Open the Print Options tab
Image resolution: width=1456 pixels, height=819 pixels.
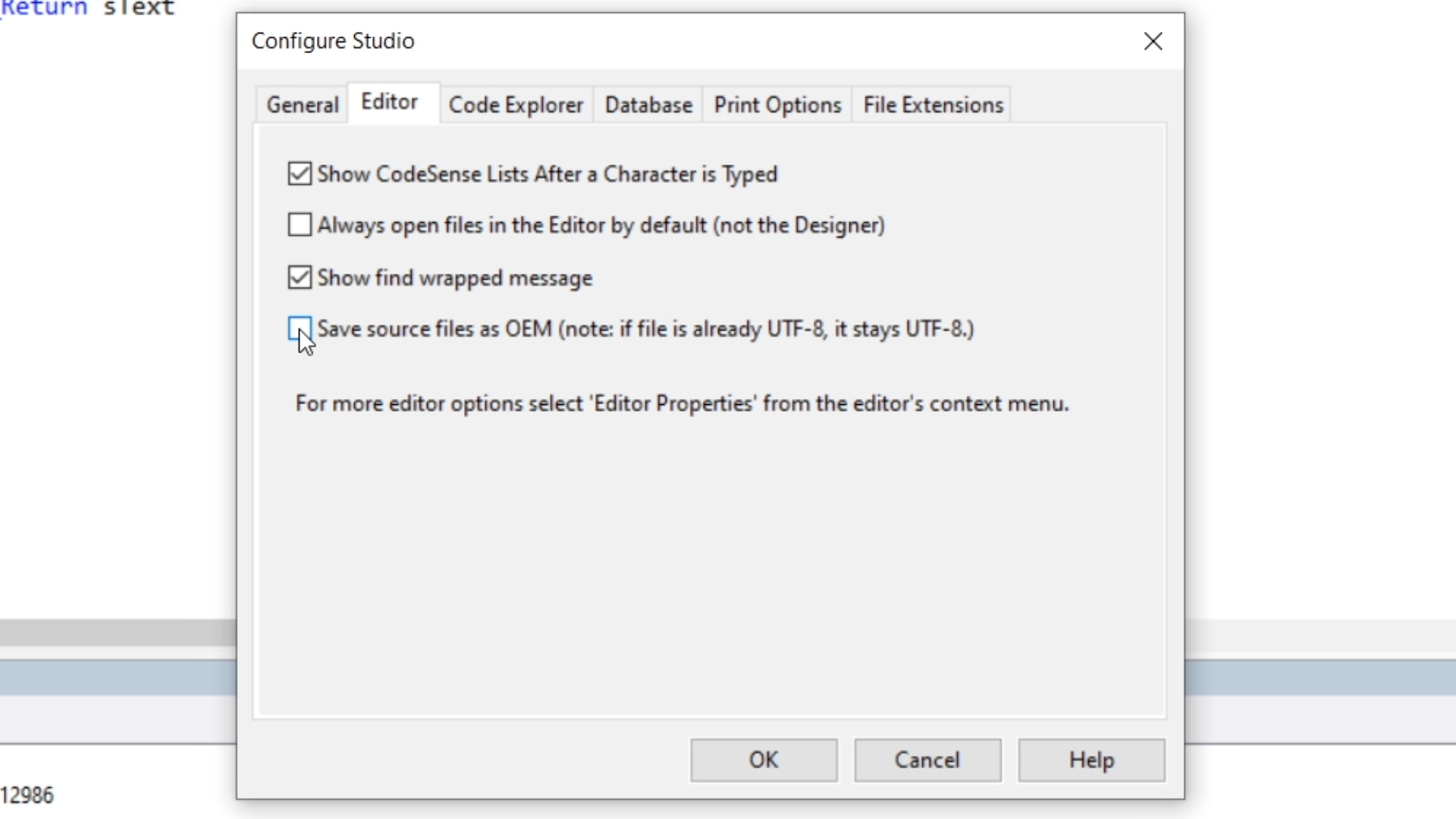pyautogui.click(x=777, y=105)
